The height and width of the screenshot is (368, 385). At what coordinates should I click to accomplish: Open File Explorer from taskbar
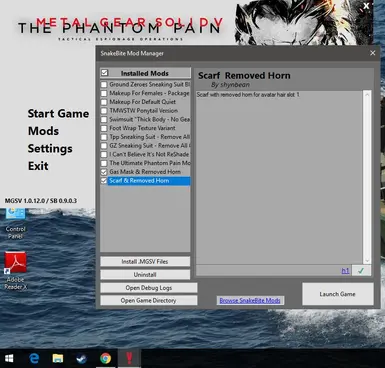click(x=58, y=358)
